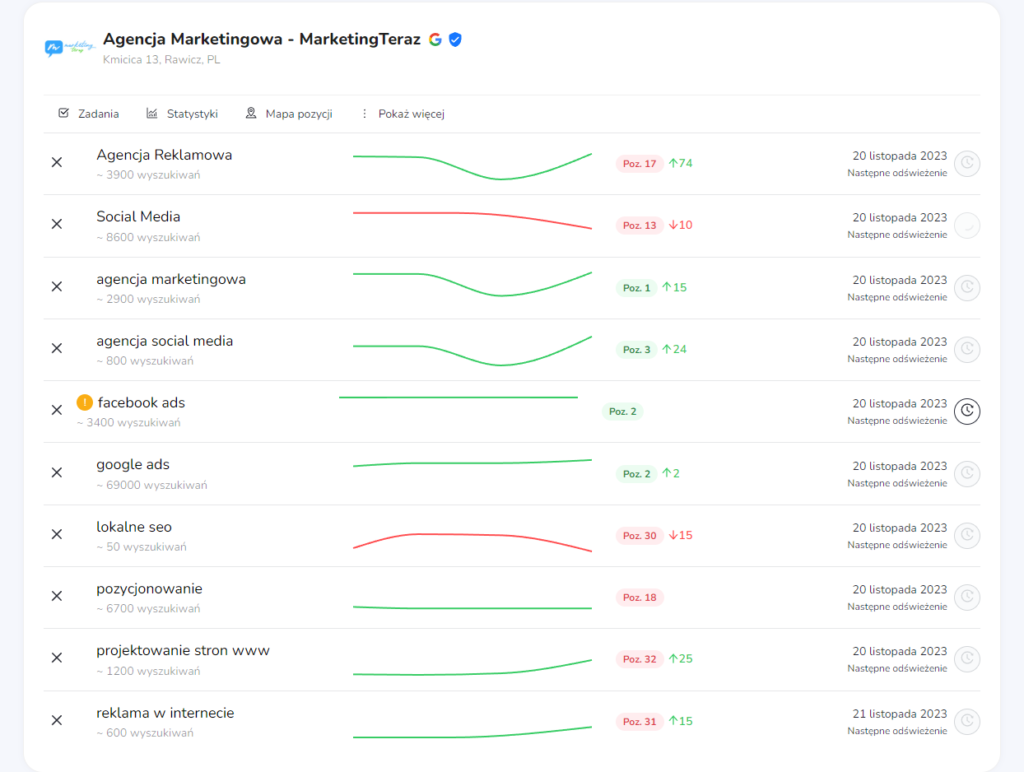Open the Statystyki tab
This screenshot has width=1024, height=772.
pos(182,114)
